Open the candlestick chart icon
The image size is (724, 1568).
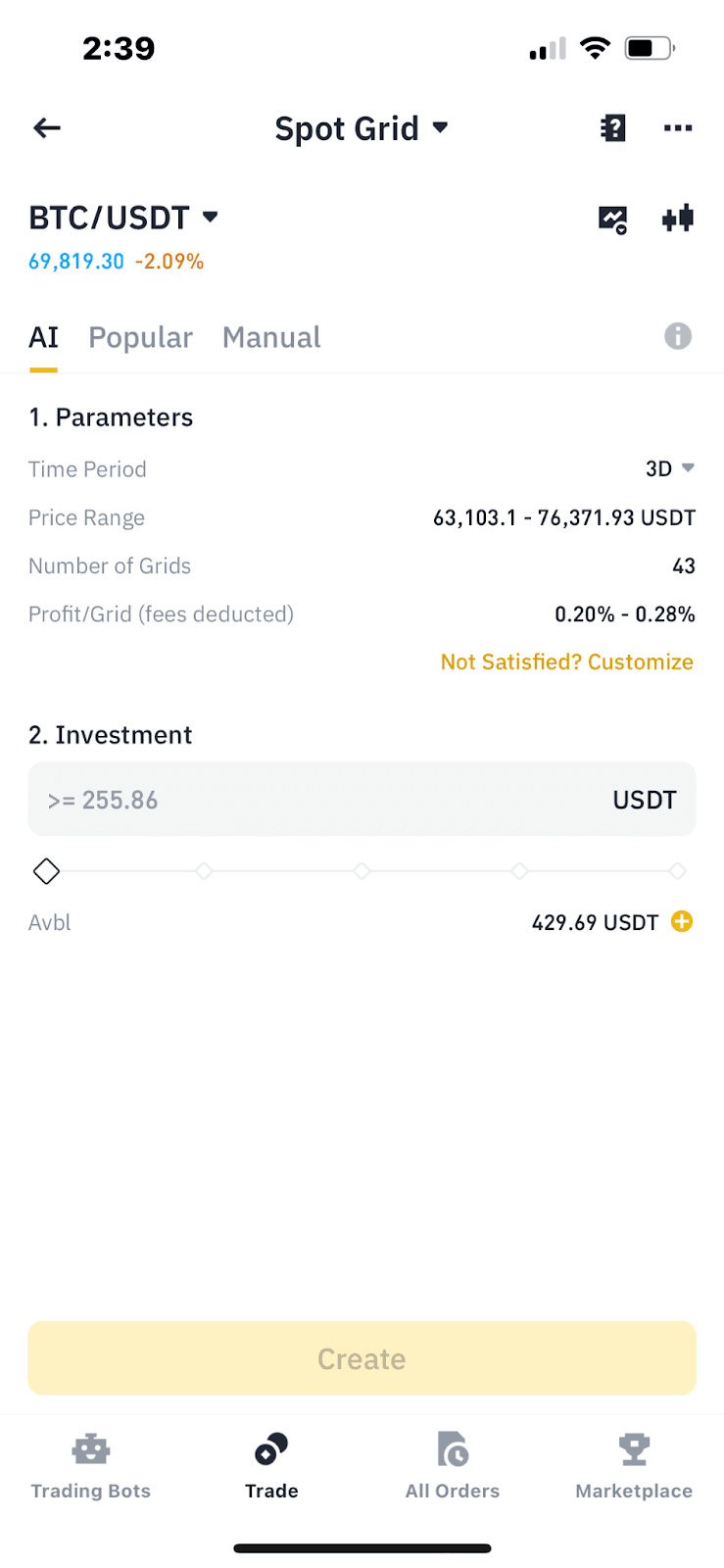click(x=677, y=218)
